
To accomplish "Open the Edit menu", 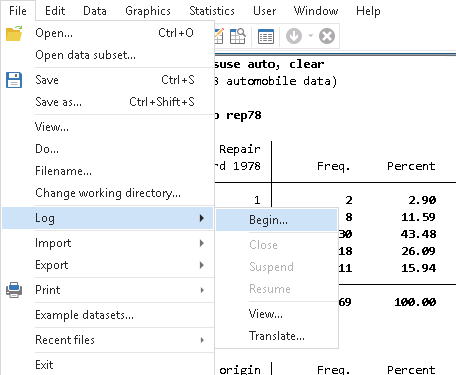I will 55,11.
